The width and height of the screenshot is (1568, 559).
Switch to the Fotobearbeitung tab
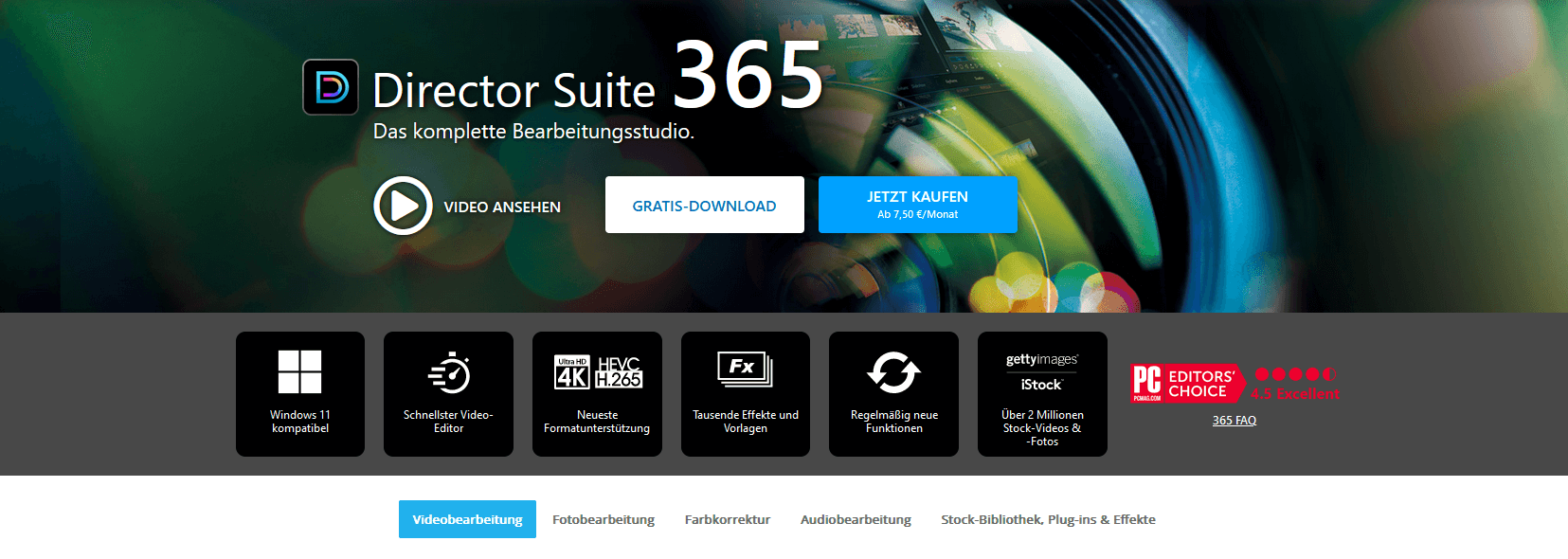click(x=604, y=519)
